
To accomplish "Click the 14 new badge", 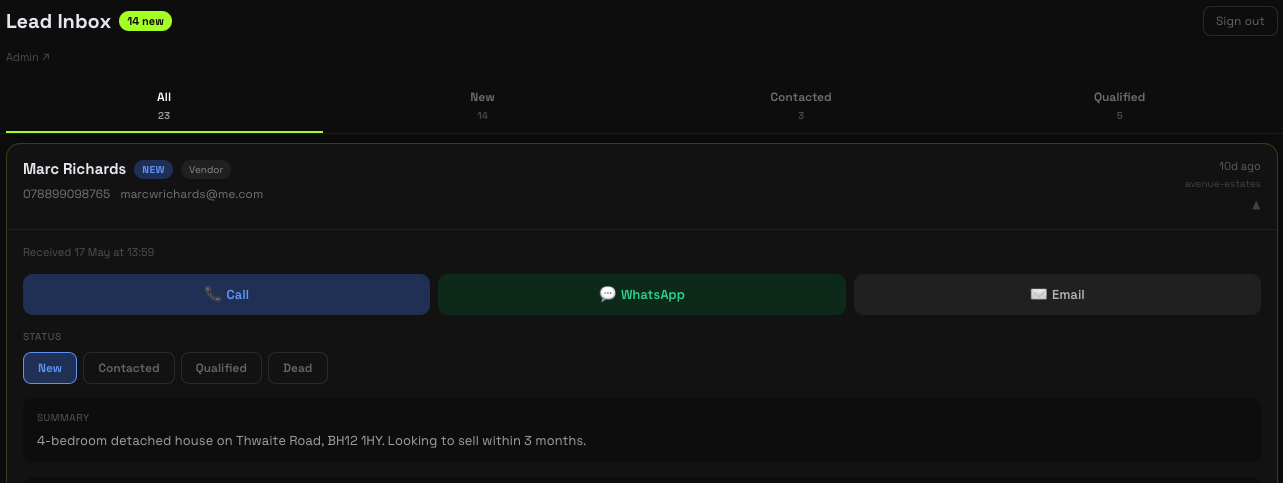I will pyautogui.click(x=145, y=21).
